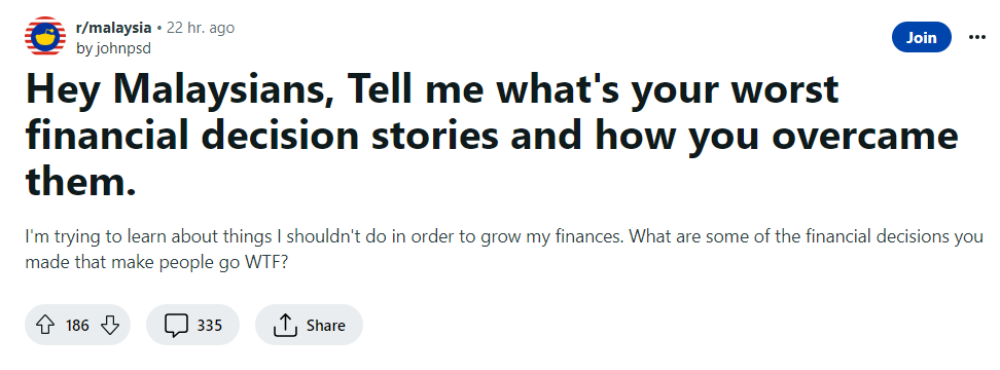
Task: Upvote the financial decision stories post
Action: pos(44,325)
